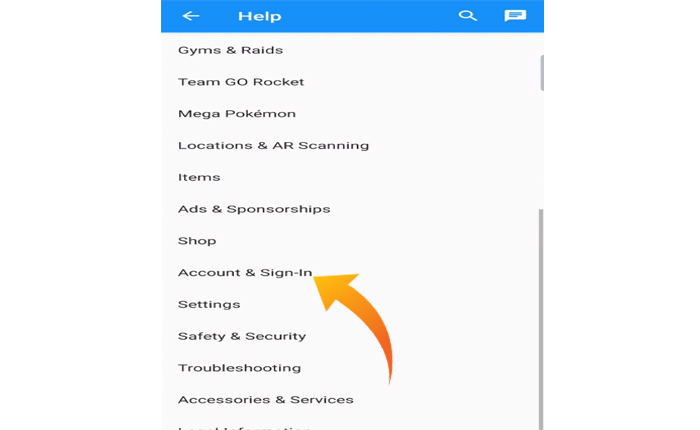Go to Locations & AR Scanning
This screenshot has width=700, height=430.
273,145
